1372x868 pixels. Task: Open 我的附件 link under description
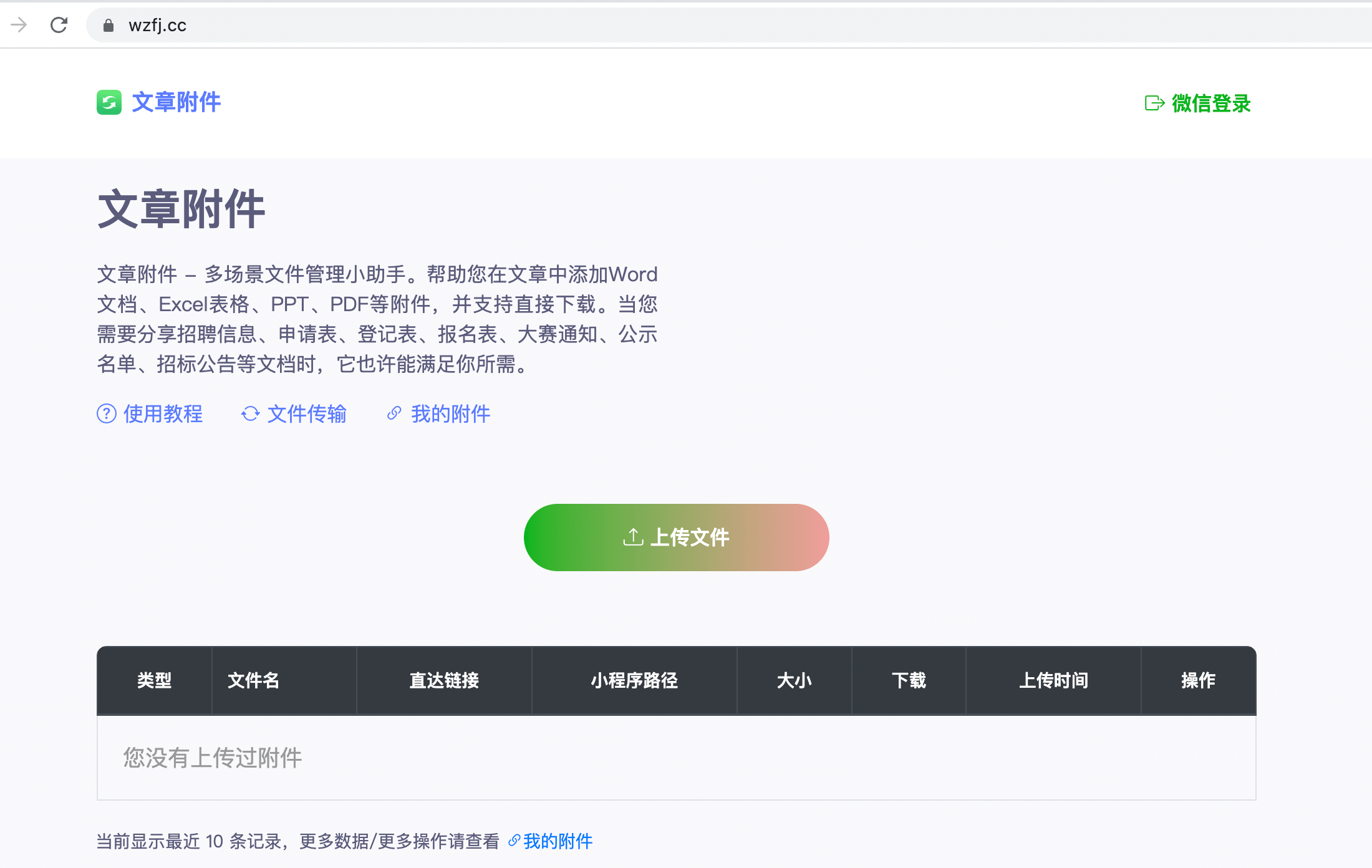point(450,413)
